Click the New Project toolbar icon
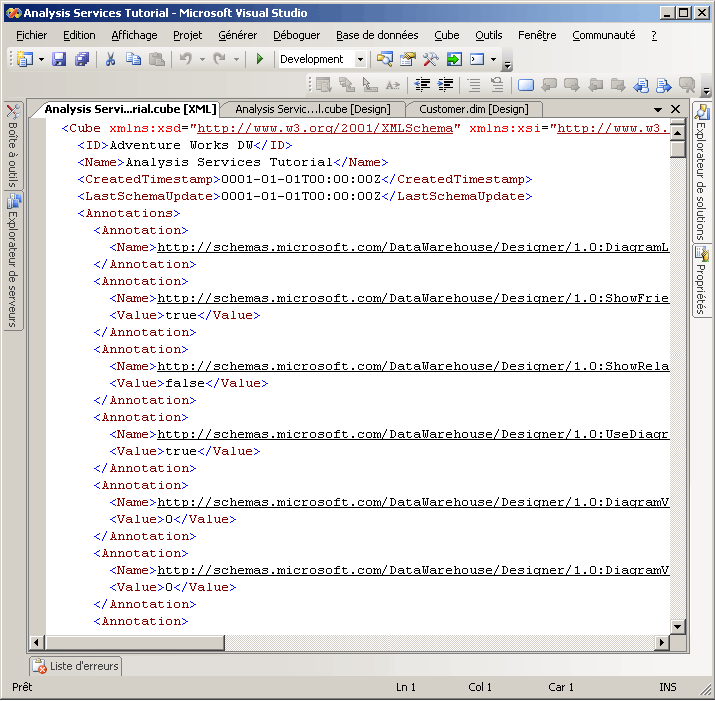715x701 pixels. point(25,59)
